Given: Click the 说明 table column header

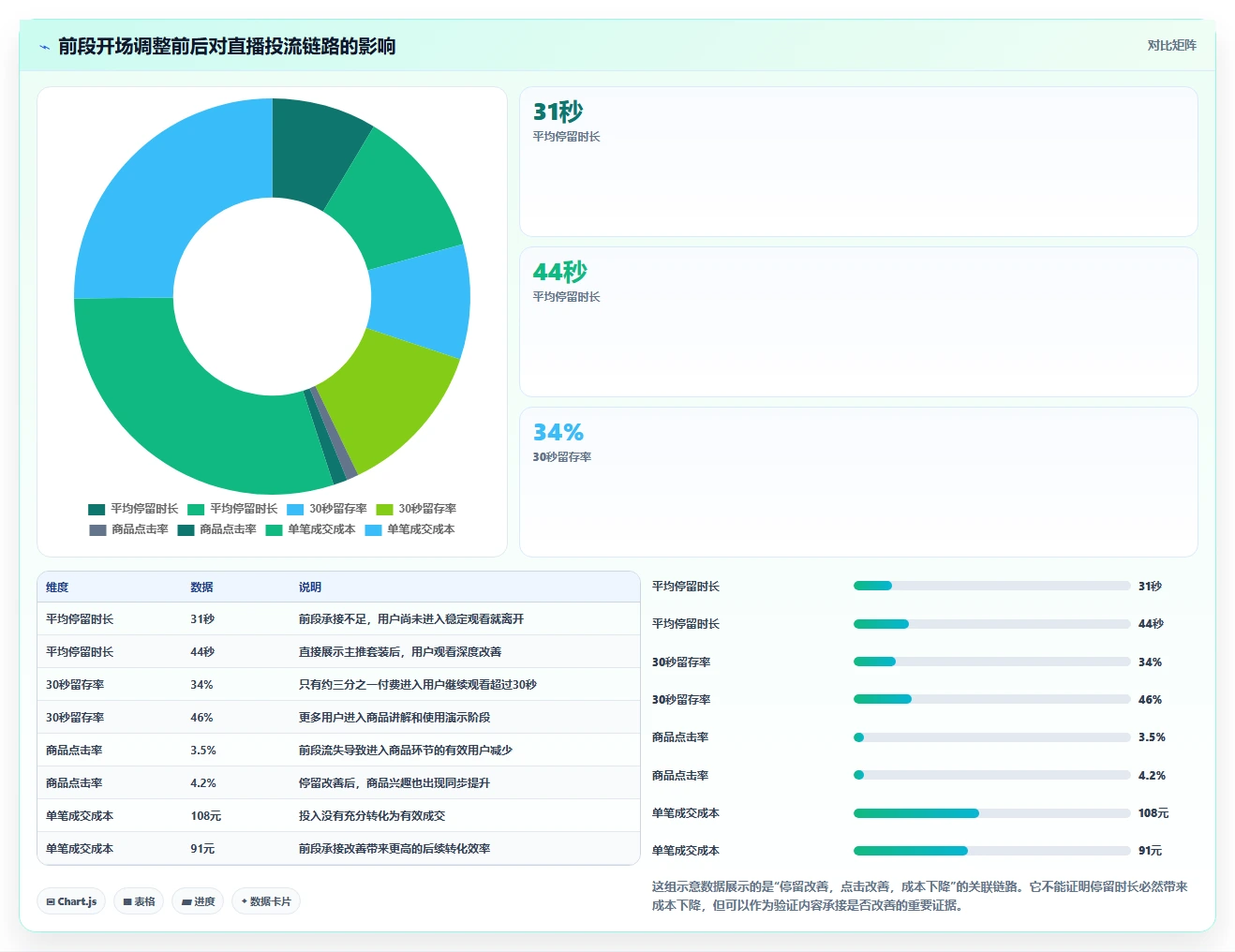Looking at the screenshot, I should point(310,588).
